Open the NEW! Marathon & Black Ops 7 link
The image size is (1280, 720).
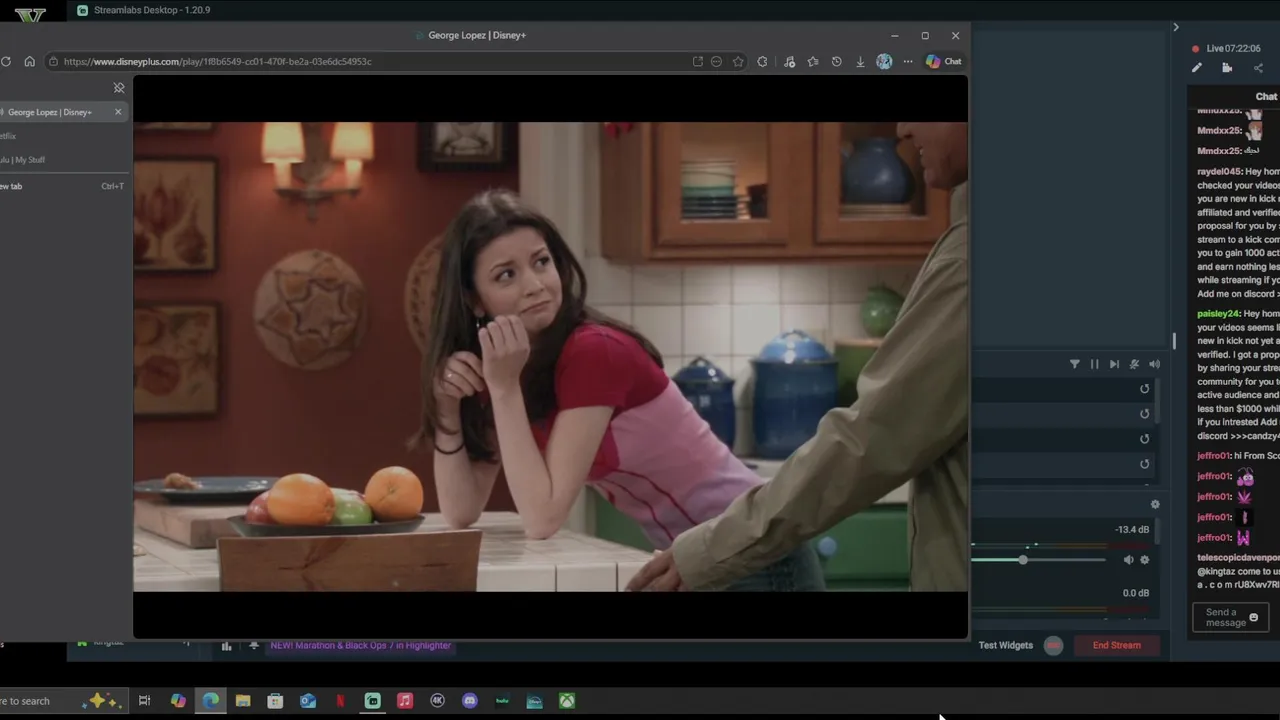tap(361, 646)
